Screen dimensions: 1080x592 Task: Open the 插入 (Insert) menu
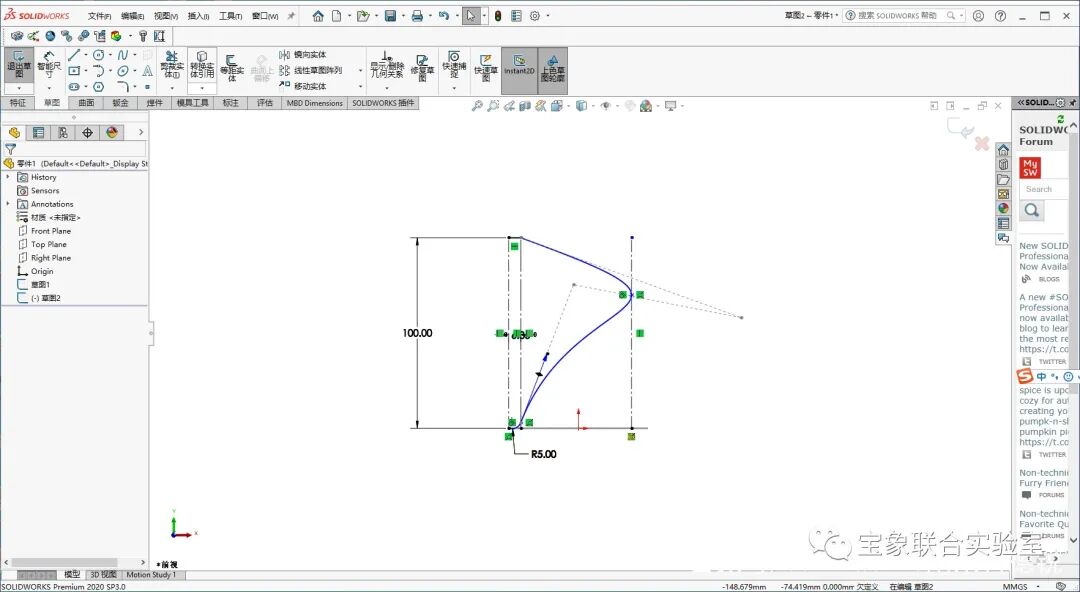click(198, 16)
